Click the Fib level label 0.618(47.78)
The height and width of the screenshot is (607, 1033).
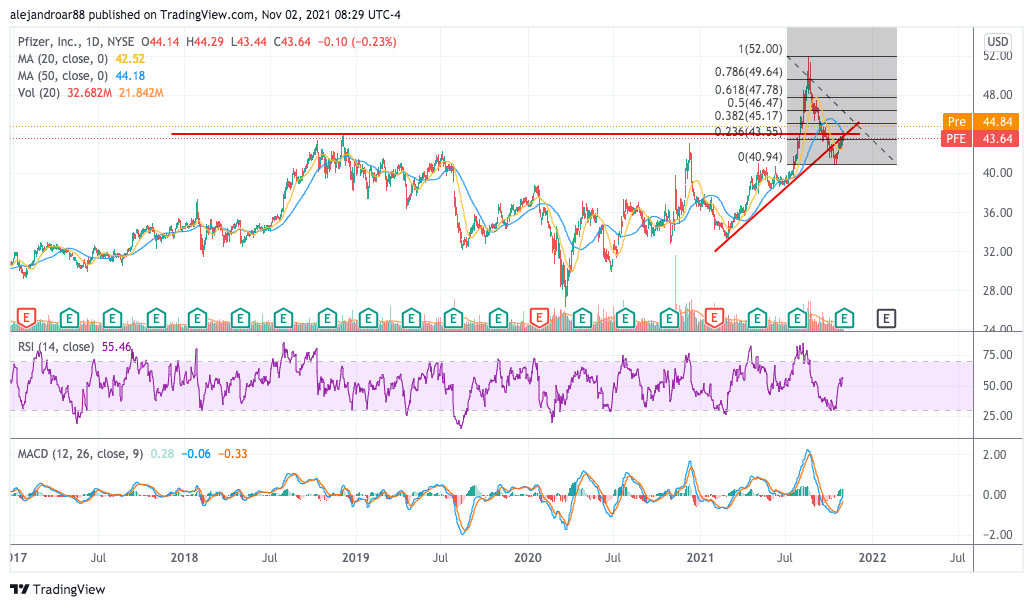point(749,90)
